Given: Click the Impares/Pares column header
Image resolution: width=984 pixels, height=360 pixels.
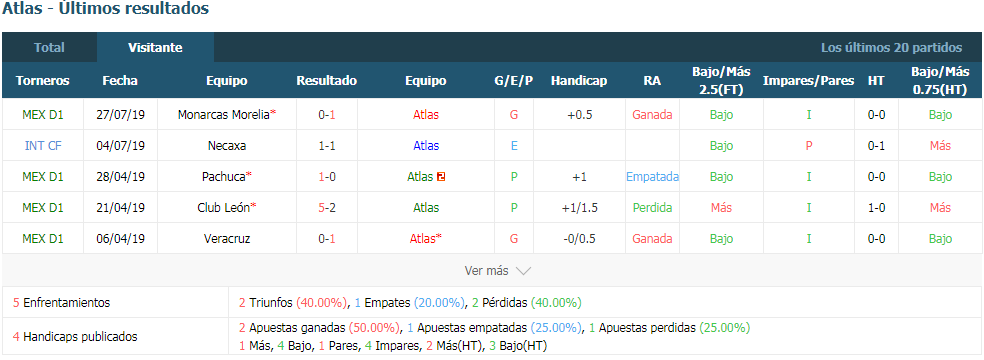Looking at the screenshot, I should pos(808,81).
